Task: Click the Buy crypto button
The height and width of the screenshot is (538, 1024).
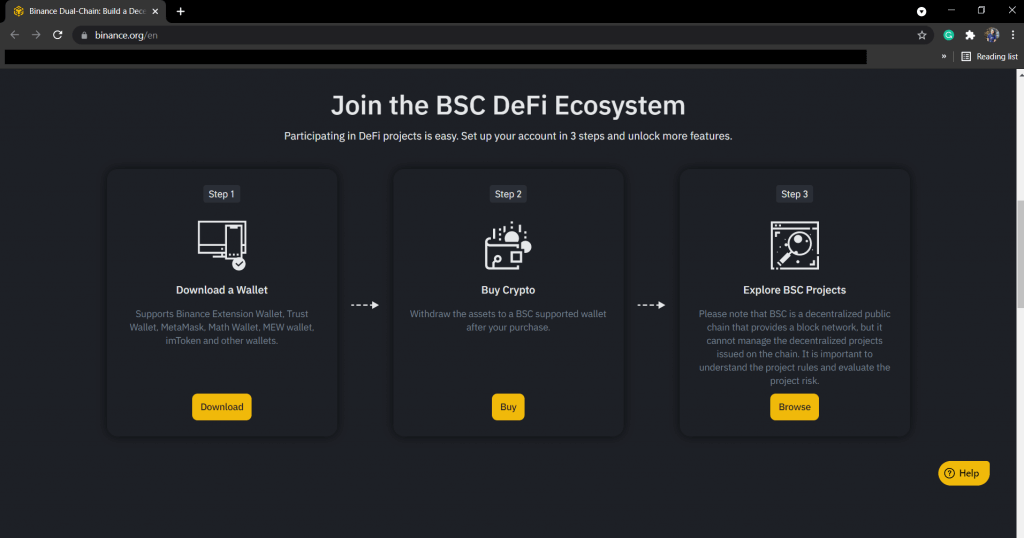Action: (508, 407)
